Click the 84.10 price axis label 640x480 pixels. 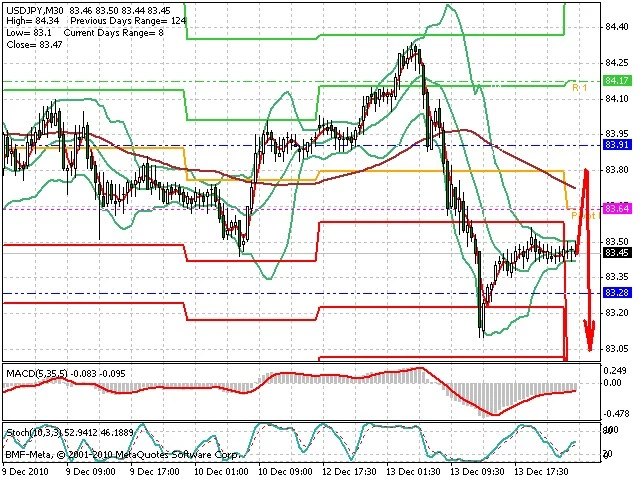(616, 98)
